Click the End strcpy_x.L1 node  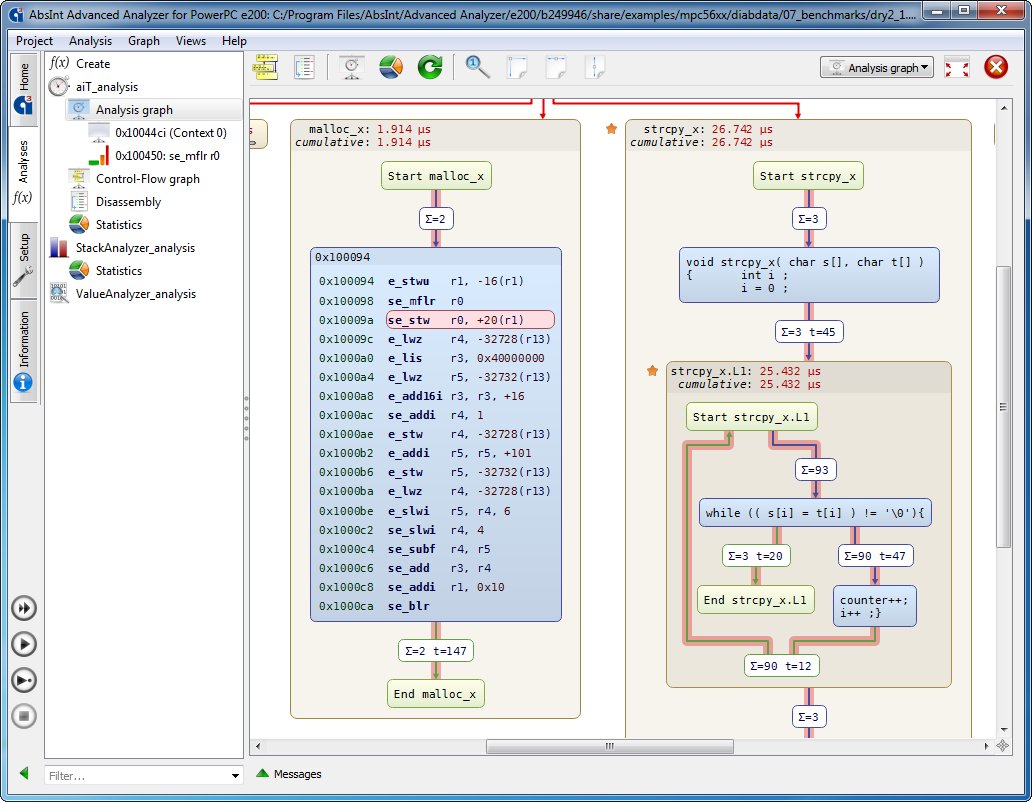tap(755, 600)
